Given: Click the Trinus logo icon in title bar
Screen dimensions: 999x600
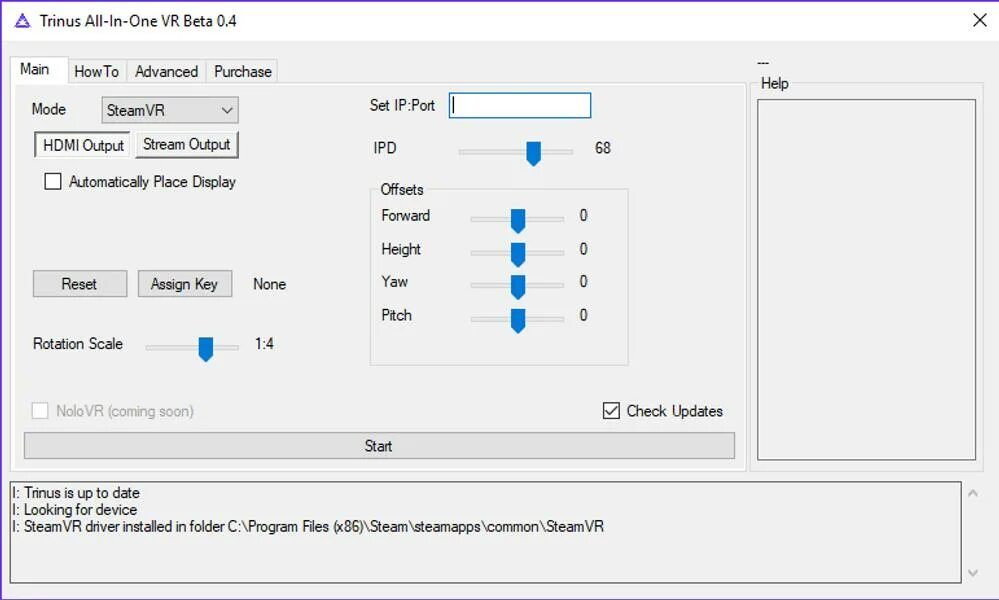Looking at the screenshot, I should pos(22,21).
